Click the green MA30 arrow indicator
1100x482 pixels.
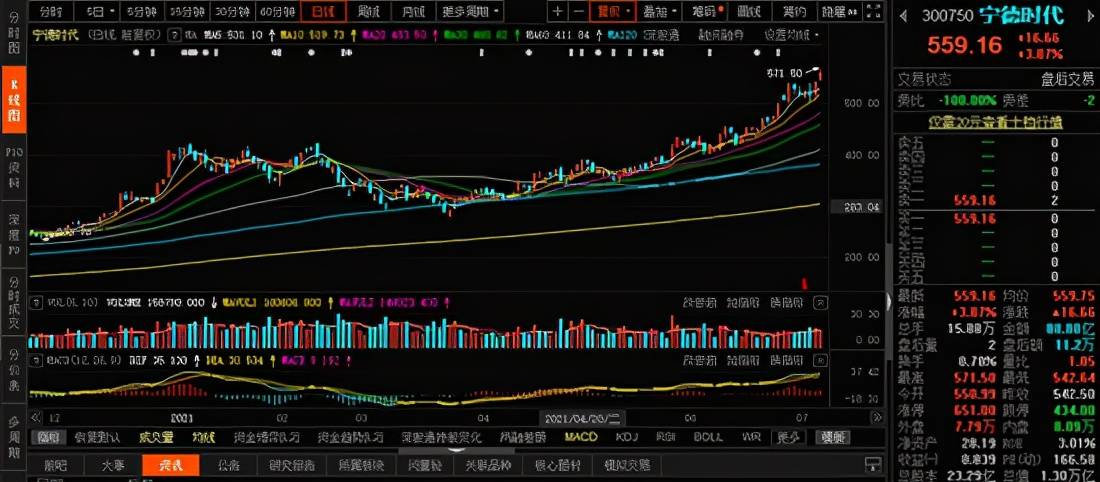pyautogui.click(x=516, y=34)
